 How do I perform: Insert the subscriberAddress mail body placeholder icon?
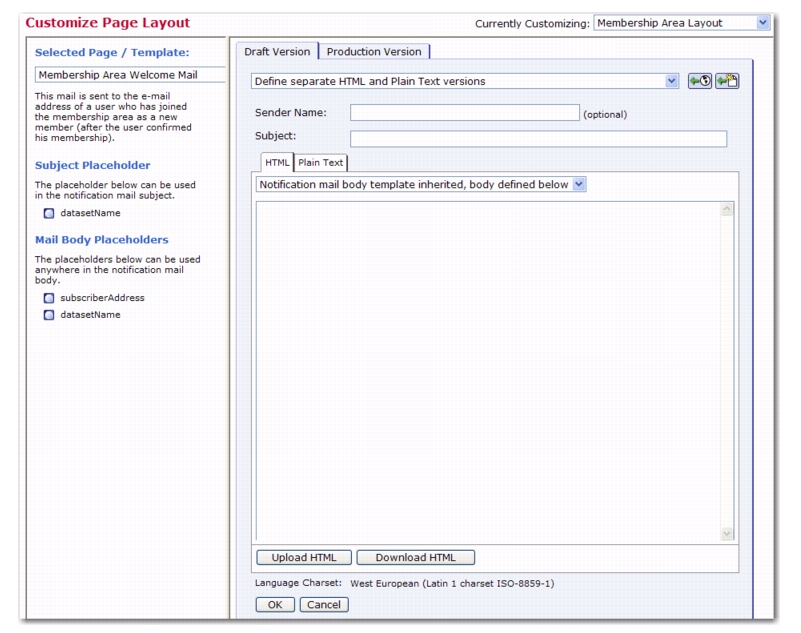(49, 297)
